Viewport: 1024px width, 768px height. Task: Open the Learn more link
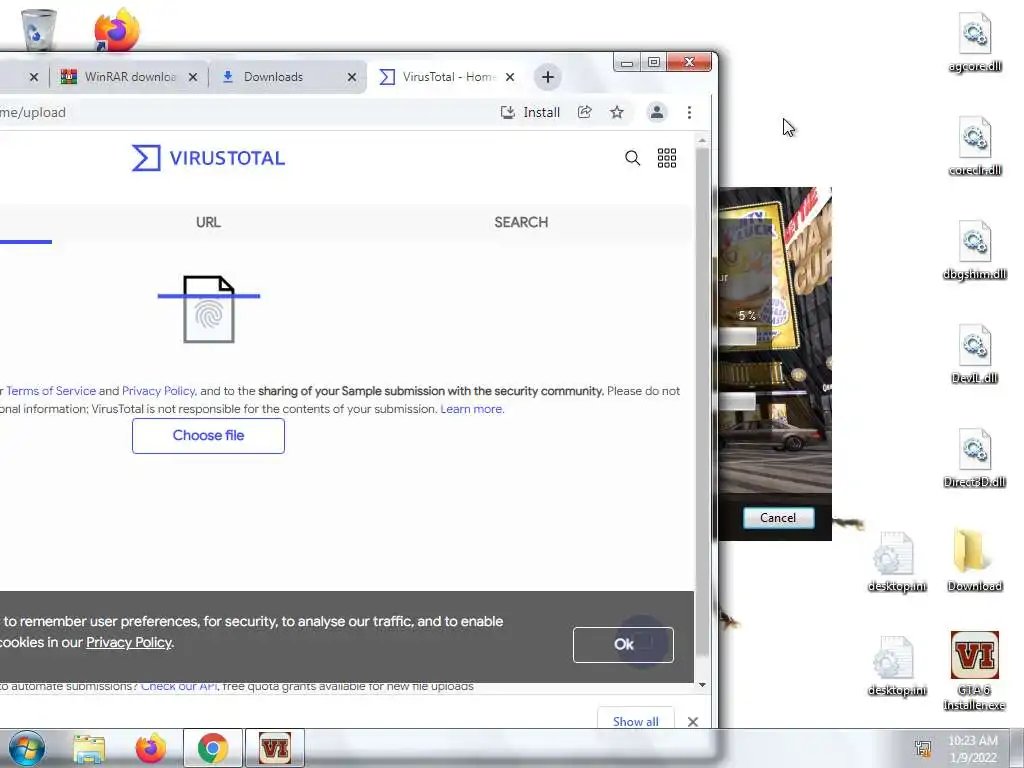pos(472,409)
